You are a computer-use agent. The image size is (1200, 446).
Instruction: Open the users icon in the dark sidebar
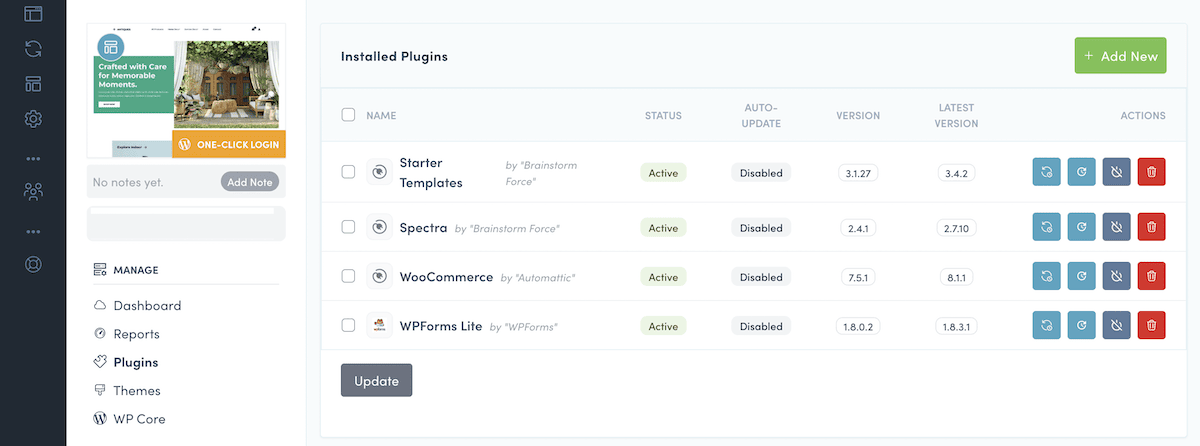(x=33, y=192)
